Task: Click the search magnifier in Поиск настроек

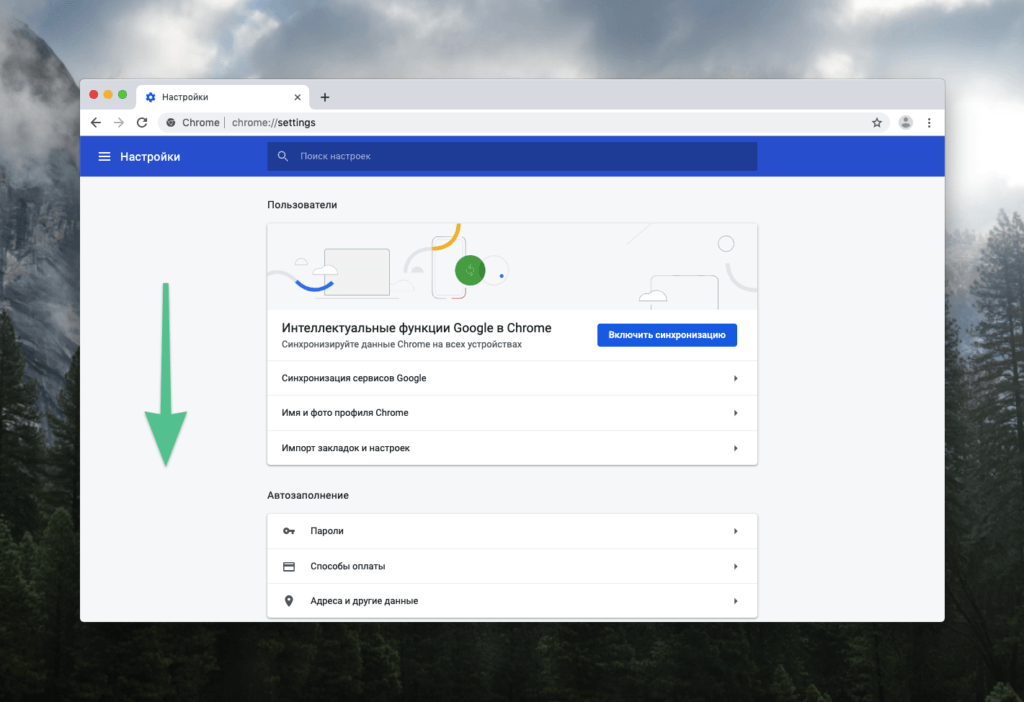Action: coord(283,156)
